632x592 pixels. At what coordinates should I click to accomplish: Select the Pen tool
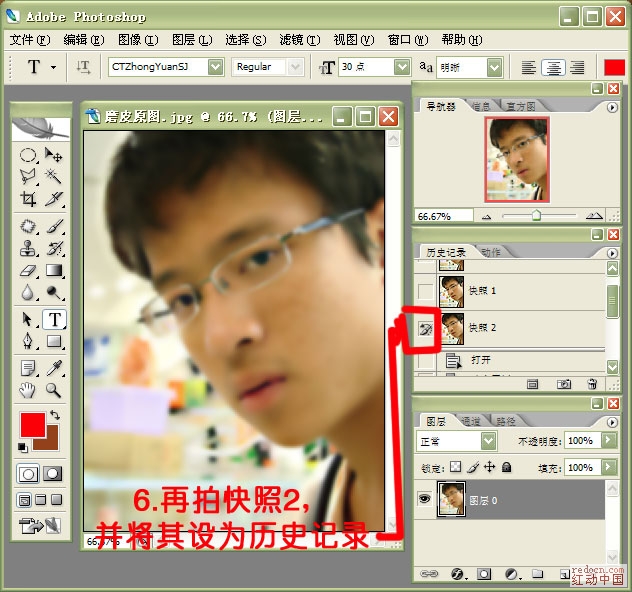click(28, 341)
